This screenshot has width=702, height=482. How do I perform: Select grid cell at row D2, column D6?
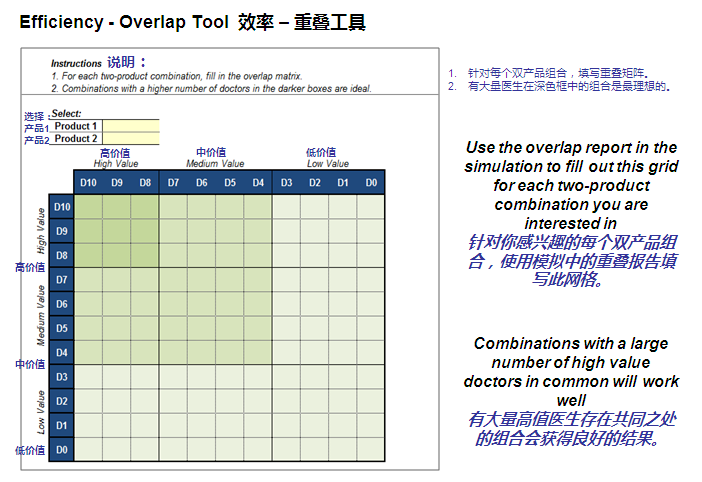pos(201,401)
